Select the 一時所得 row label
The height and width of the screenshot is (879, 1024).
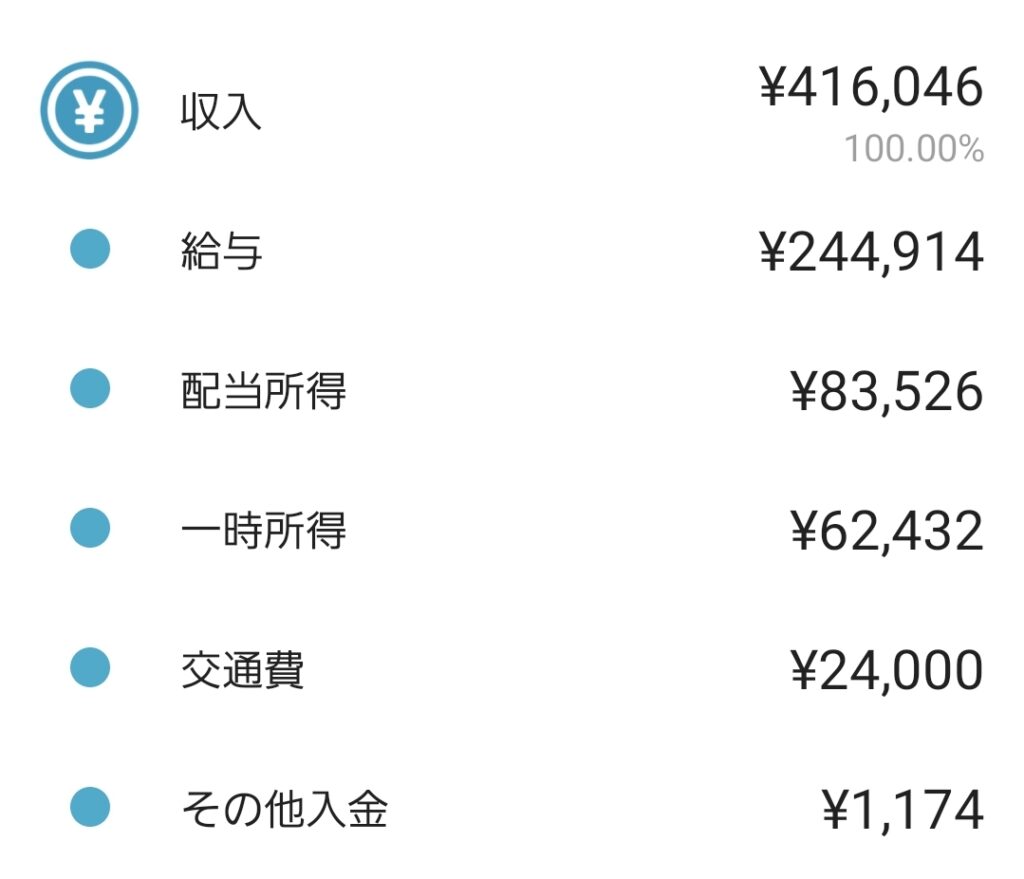pyautogui.click(x=263, y=530)
